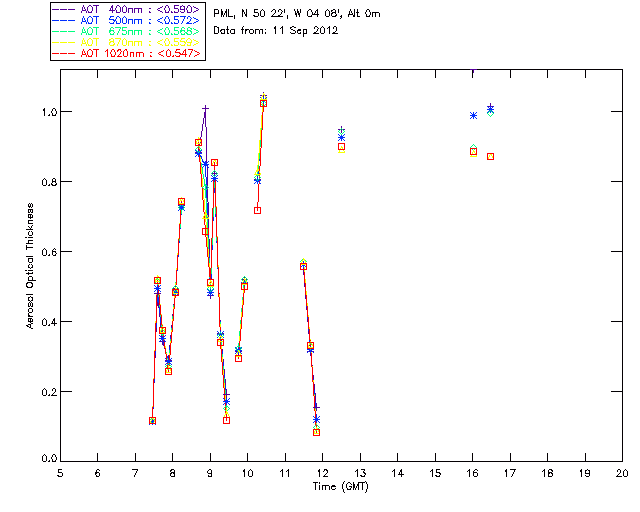Click the purple plus peak marker near 9 hours

[206, 108]
